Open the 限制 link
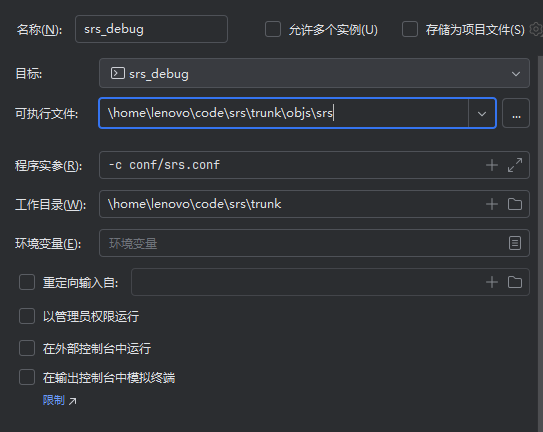The image size is (543, 432). (54, 400)
